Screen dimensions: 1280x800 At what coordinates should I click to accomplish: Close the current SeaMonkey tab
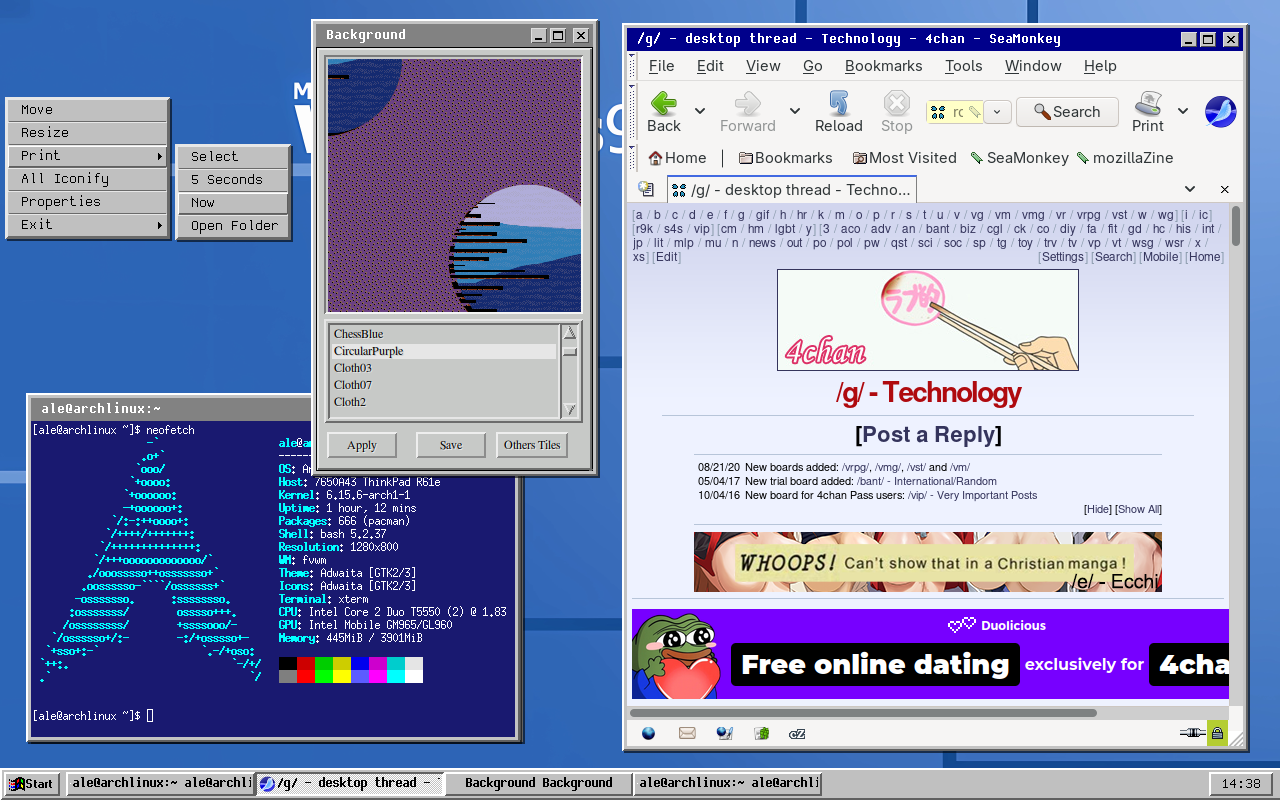point(1224,189)
